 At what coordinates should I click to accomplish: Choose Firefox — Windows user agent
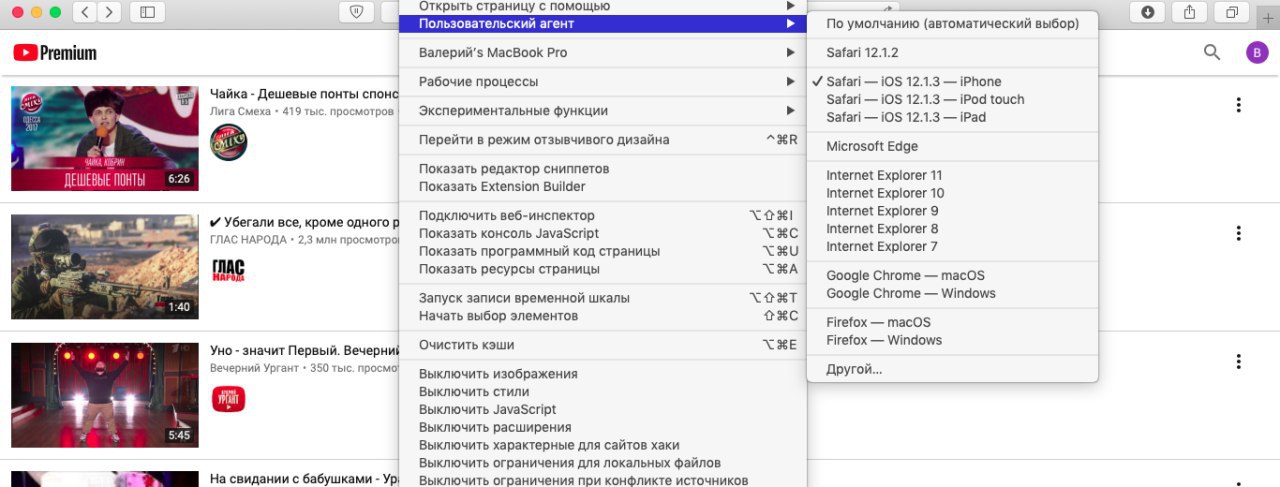coord(952,341)
